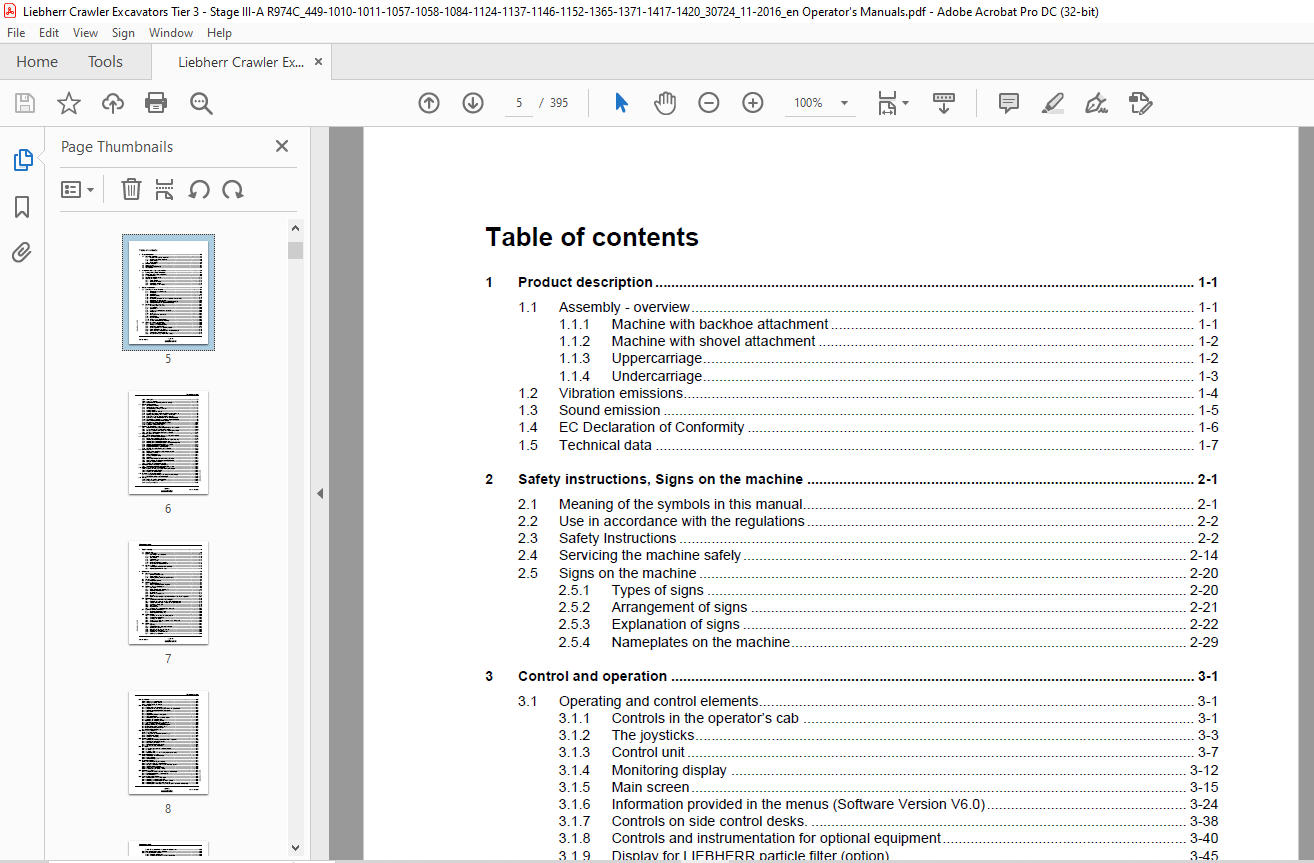Open the fit page width tool
1314x863 pixels.
coord(887,103)
